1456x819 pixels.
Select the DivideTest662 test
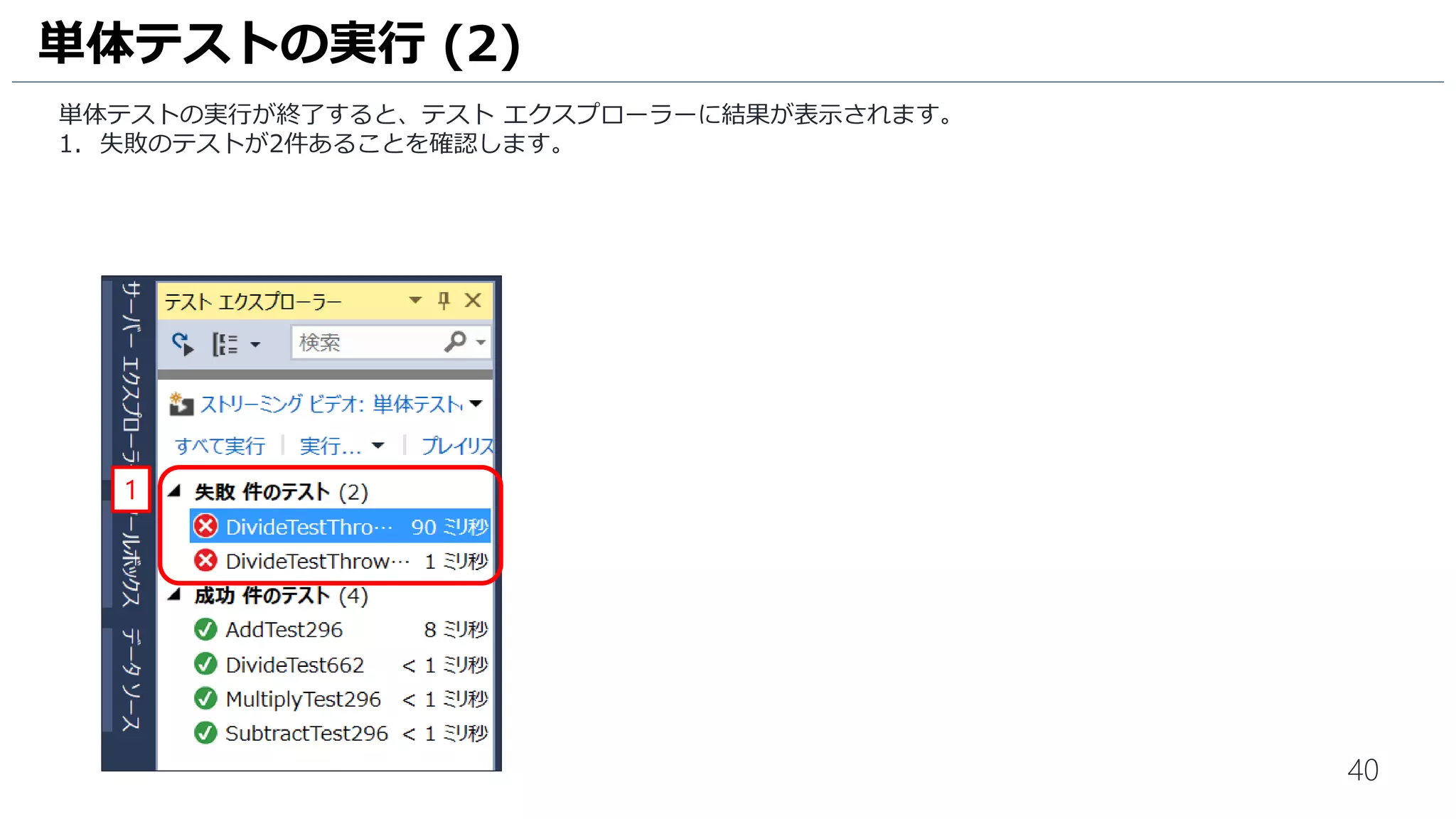pos(340,664)
